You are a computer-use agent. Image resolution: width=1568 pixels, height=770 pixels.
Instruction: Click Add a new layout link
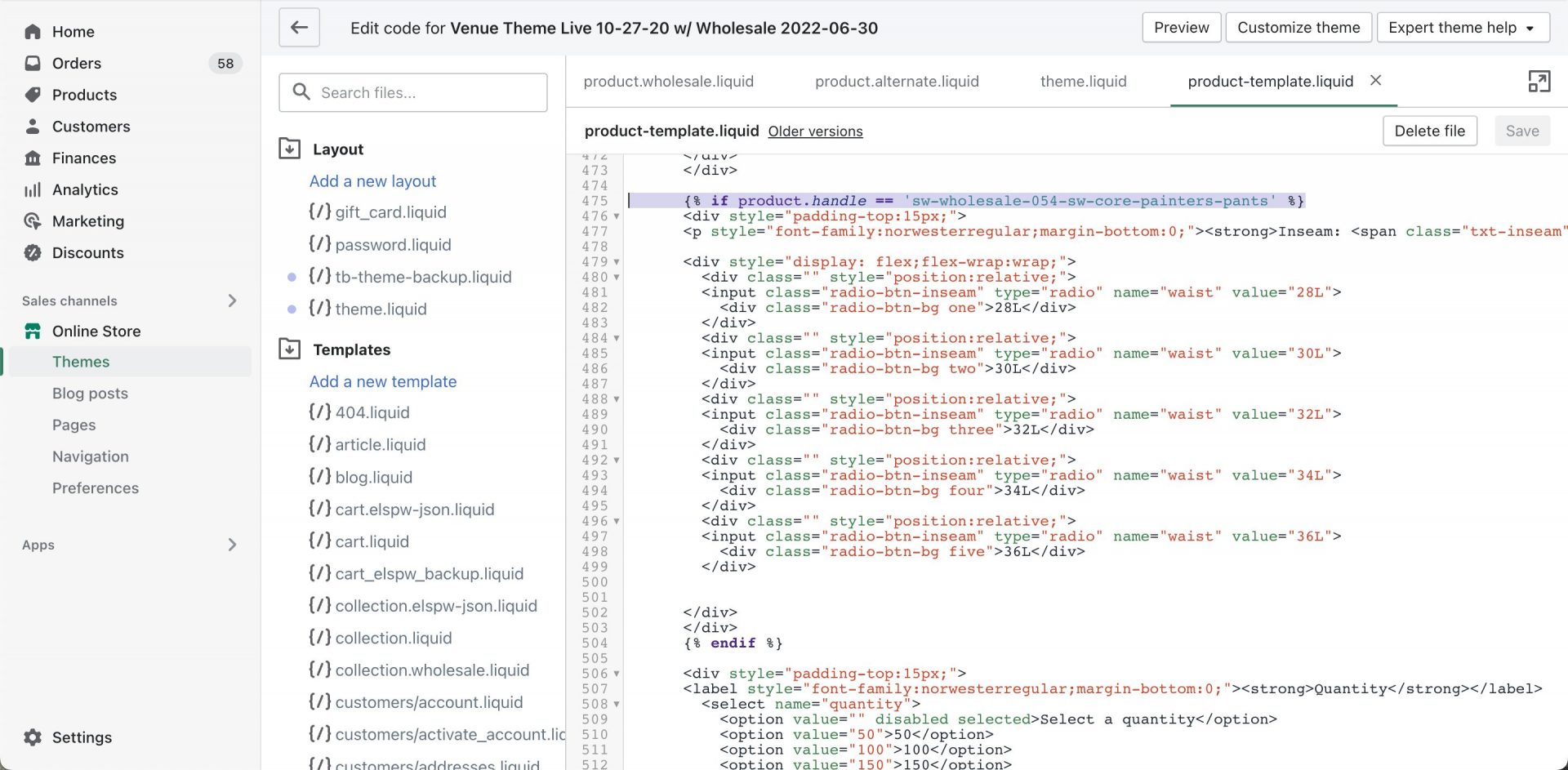(x=372, y=181)
